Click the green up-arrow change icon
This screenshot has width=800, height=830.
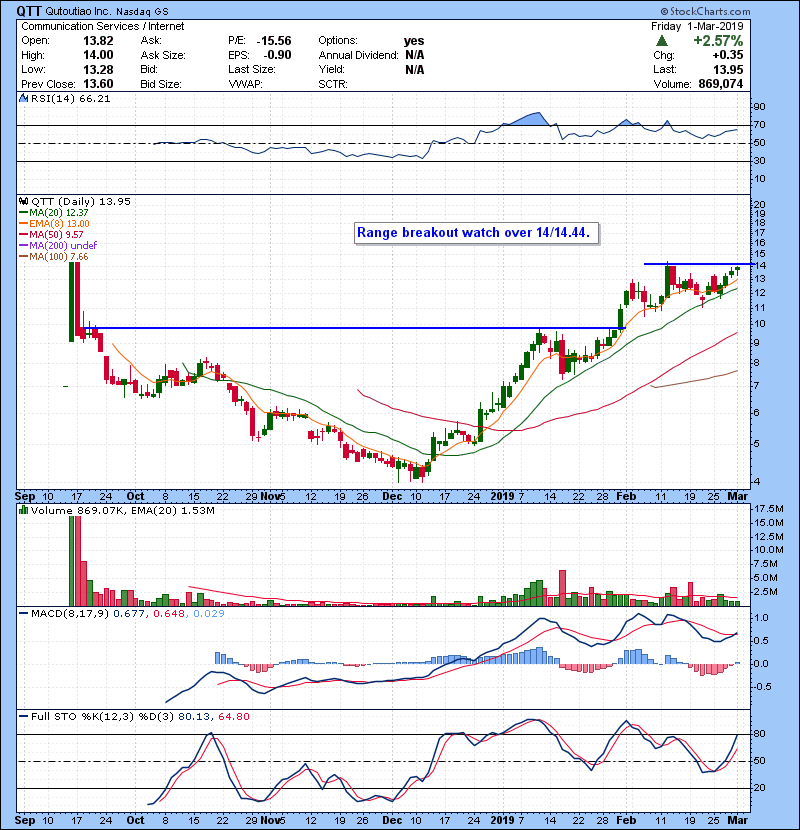661,41
